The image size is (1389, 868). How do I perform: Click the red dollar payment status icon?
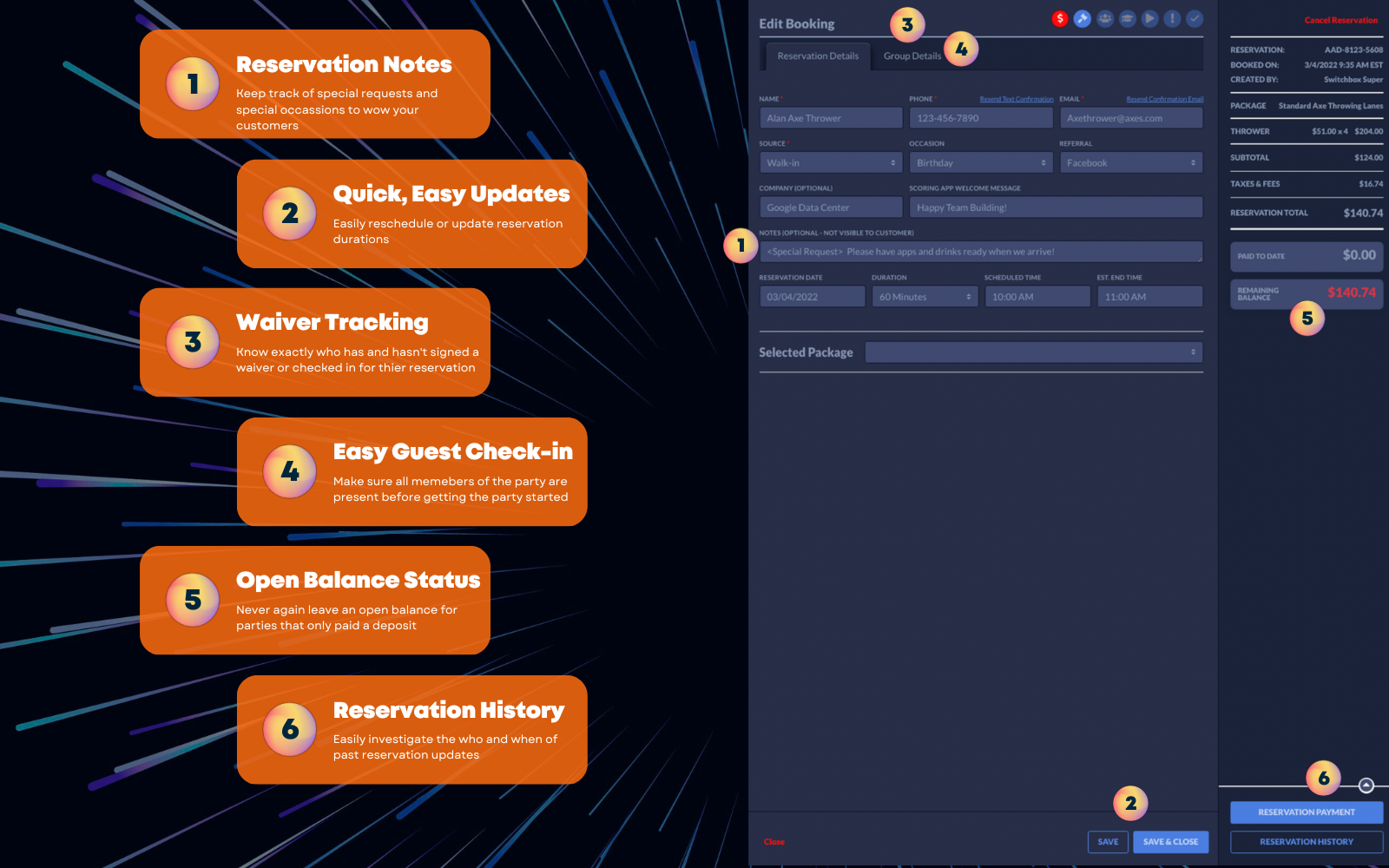click(1060, 18)
